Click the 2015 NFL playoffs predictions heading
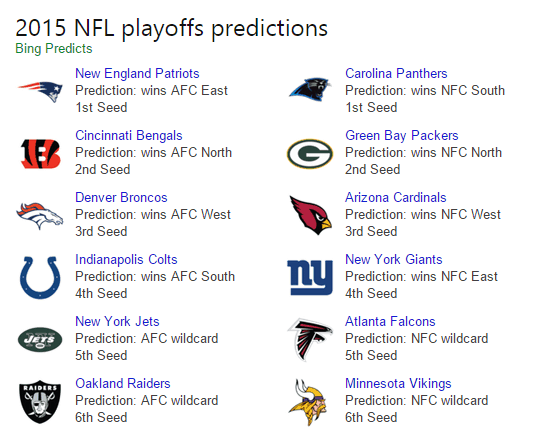Image resolution: width=534 pixels, height=432 pixels. pos(171,28)
